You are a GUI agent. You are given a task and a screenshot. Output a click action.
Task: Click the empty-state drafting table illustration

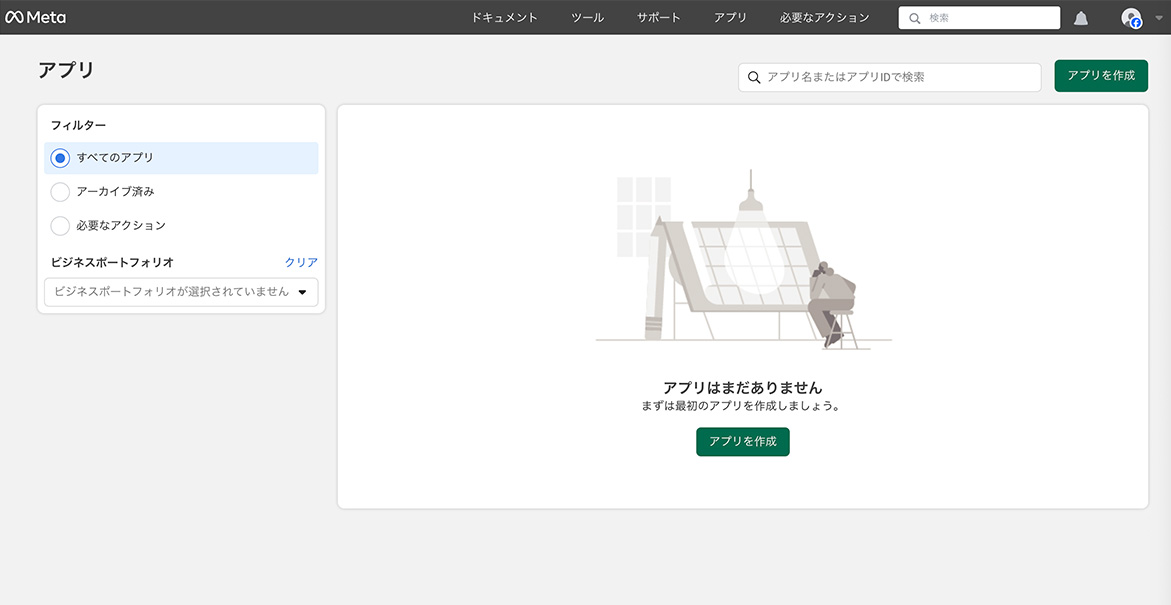(743, 260)
